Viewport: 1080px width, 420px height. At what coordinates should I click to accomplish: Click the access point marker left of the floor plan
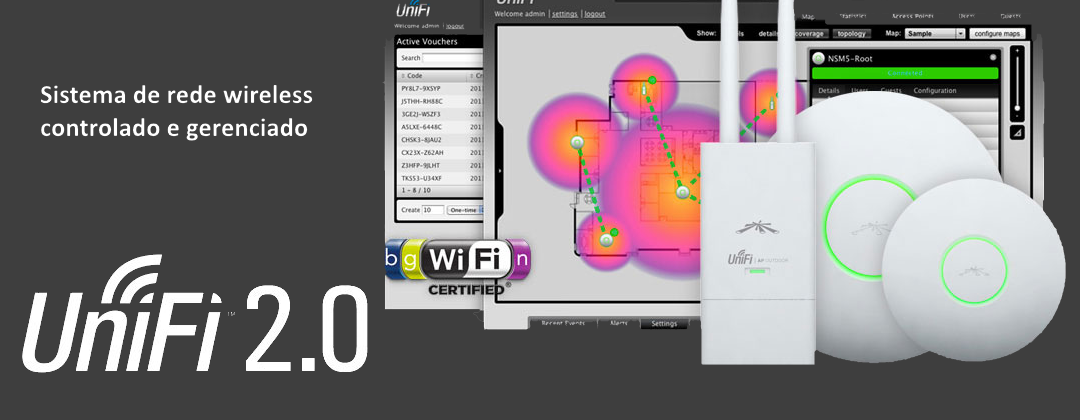(x=577, y=143)
